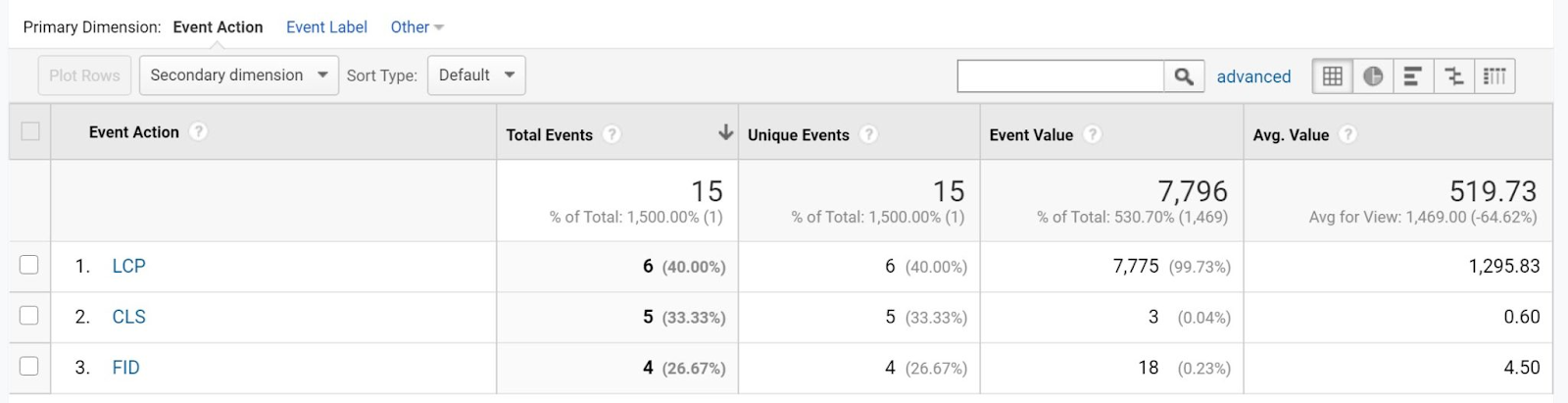The image size is (1568, 403).
Task: Select Event Action as primary dimension
Action: pos(218,27)
